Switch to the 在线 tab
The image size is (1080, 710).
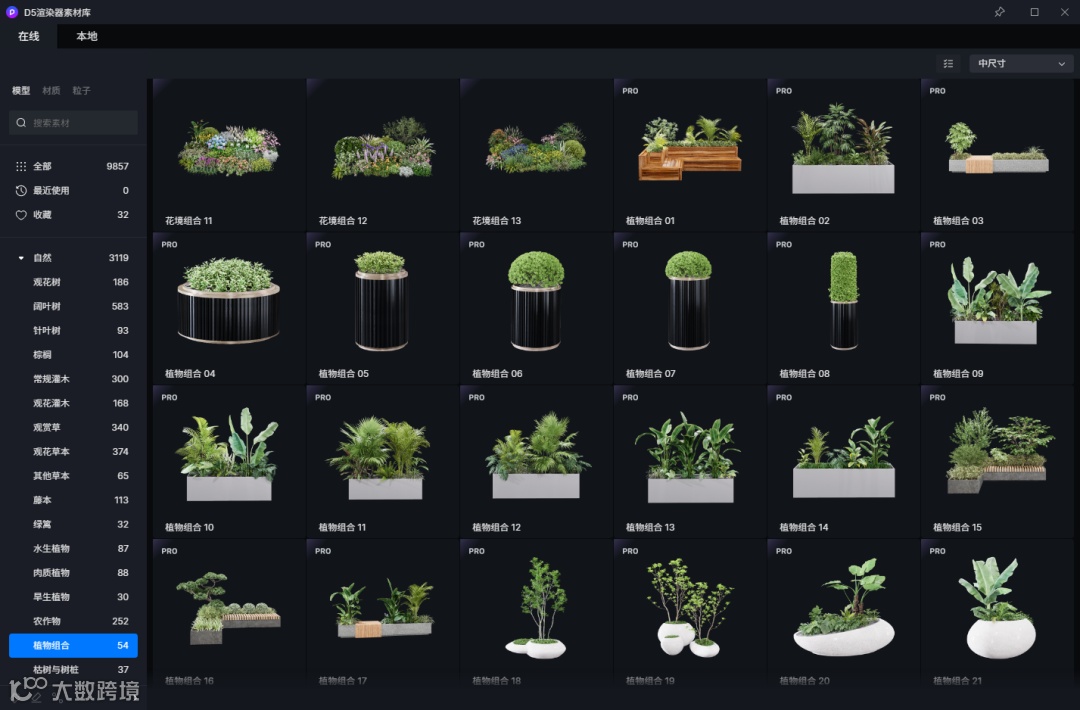coord(28,36)
